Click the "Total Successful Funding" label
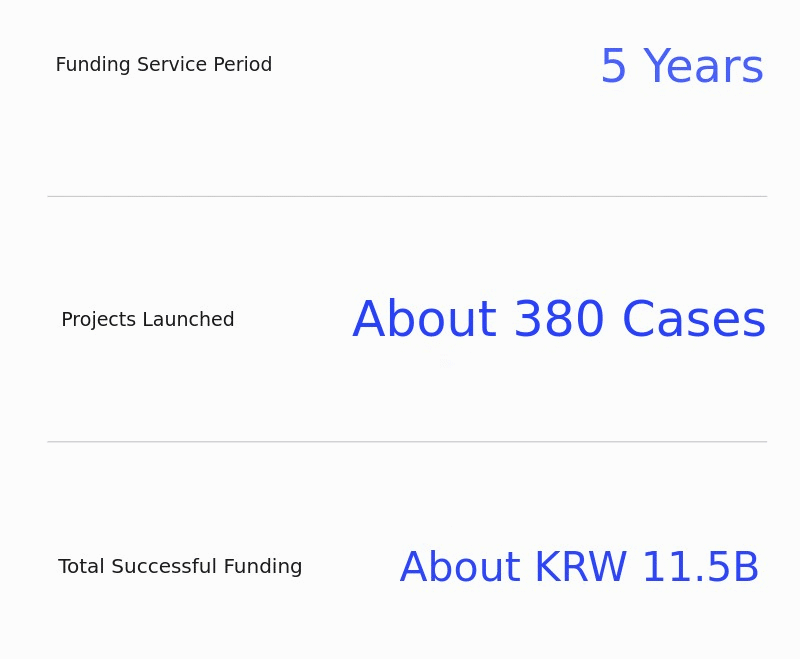This screenshot has width=800, height=659. pyautogui.click(x=180, y=567)
